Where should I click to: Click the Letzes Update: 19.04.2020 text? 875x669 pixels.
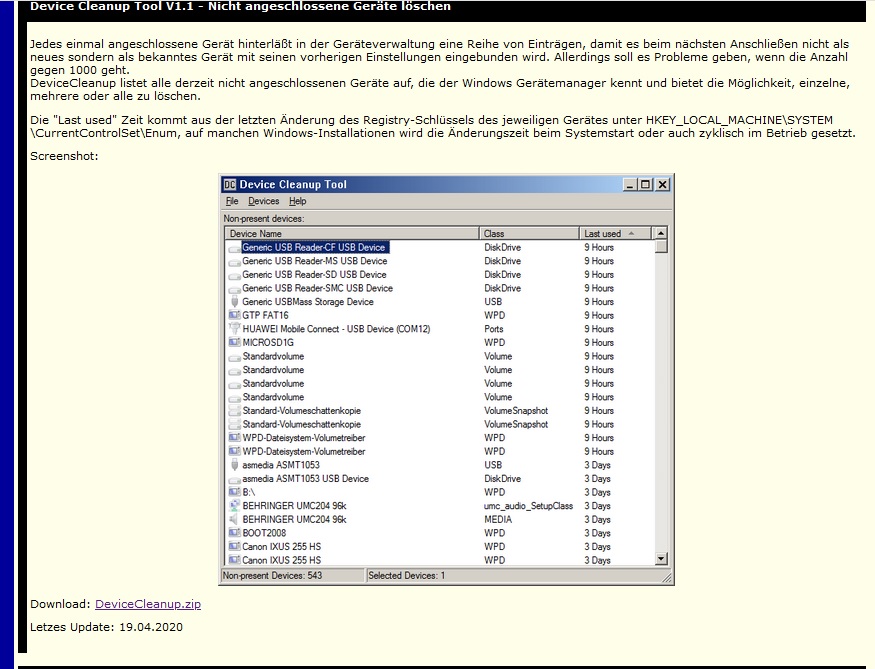[107, 627]
